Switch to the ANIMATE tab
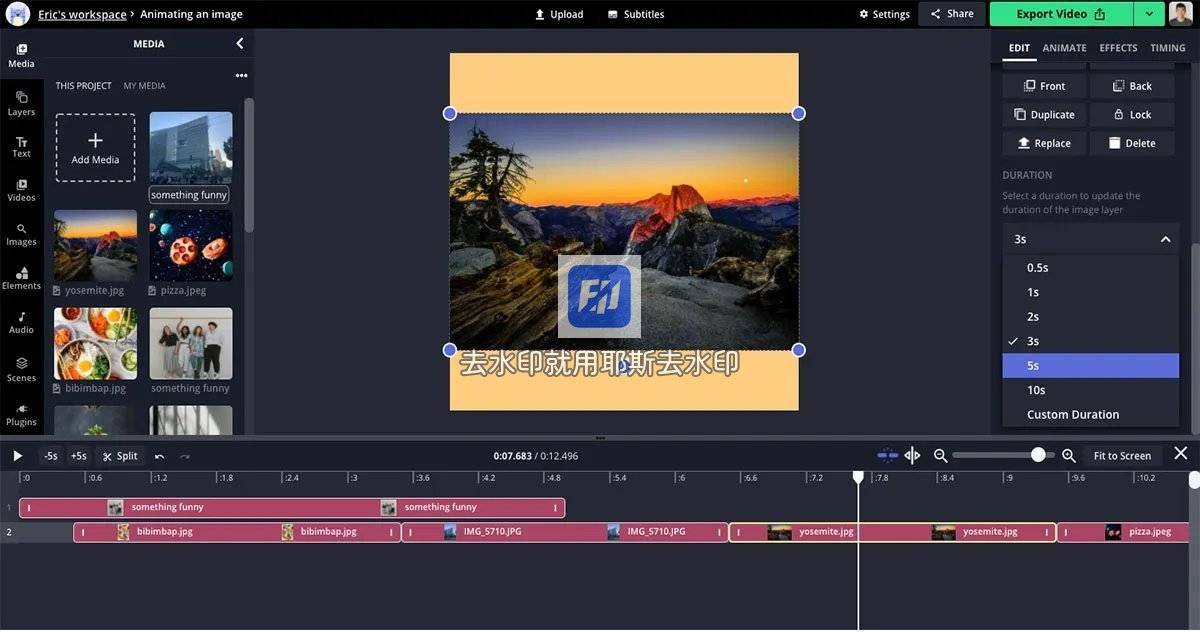Image resolution: width=1200 pixels, height=632 pixels. [x=1064, y=48]
